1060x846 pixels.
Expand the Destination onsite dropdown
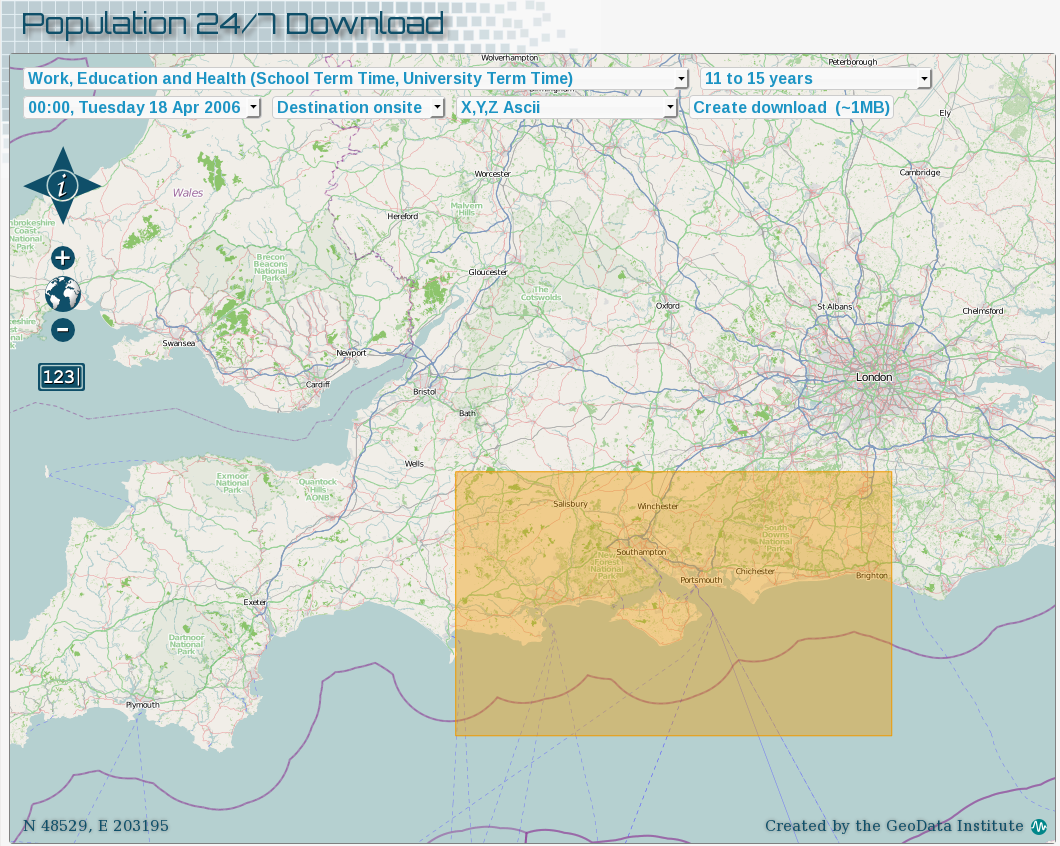coord(358,108)
